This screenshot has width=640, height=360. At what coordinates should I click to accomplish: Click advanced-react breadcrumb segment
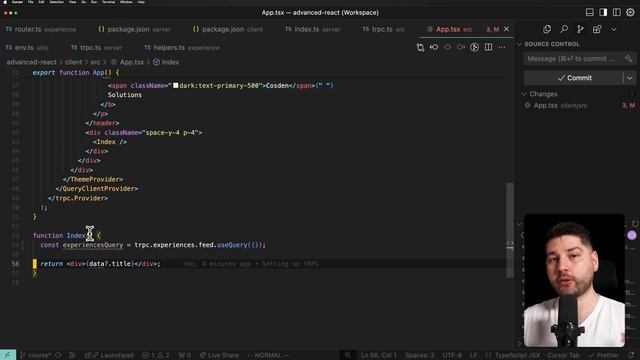(x=31, y=62)
